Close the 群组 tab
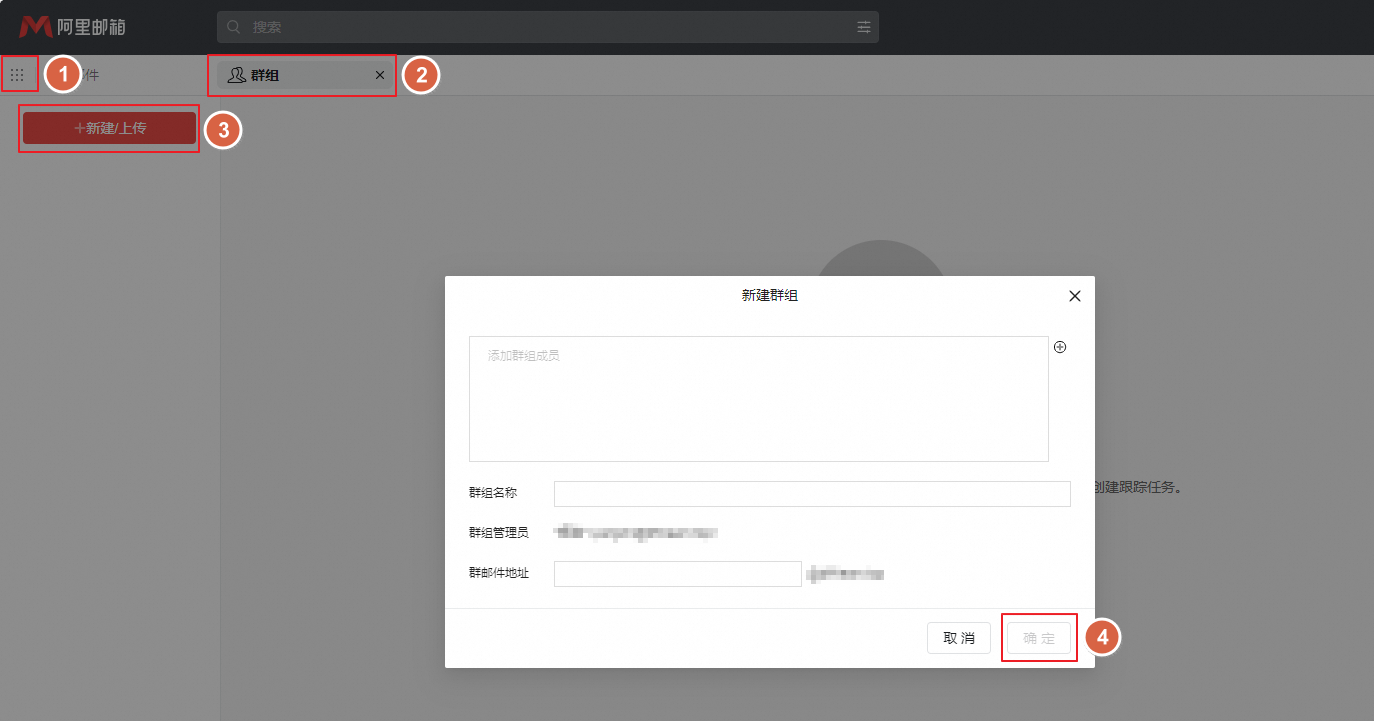Viewport: 1374px width, 721px height. coord(379,75)
